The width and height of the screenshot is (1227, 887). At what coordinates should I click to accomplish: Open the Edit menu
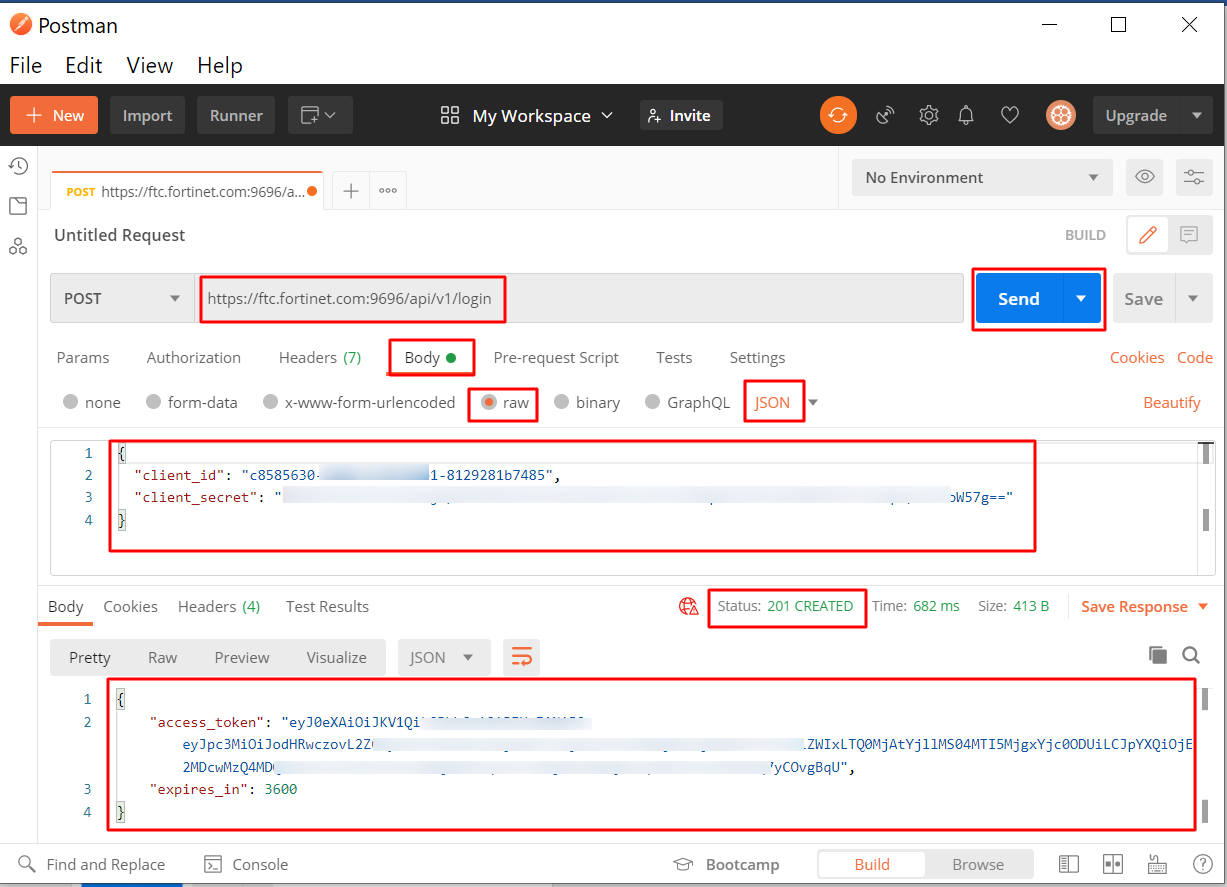[x=84, y=65]
